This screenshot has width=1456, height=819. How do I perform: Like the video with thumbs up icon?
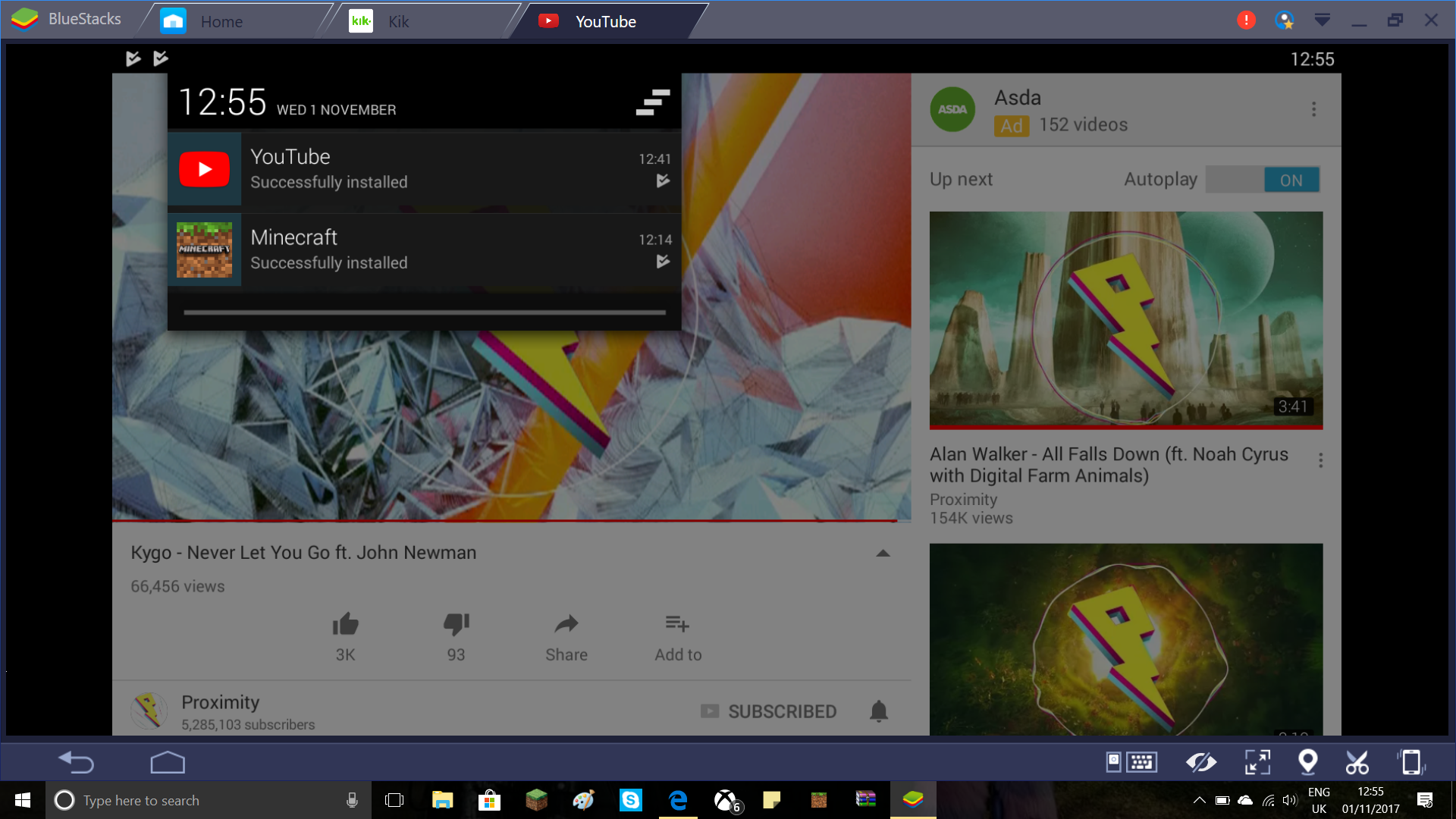point(346,625)
